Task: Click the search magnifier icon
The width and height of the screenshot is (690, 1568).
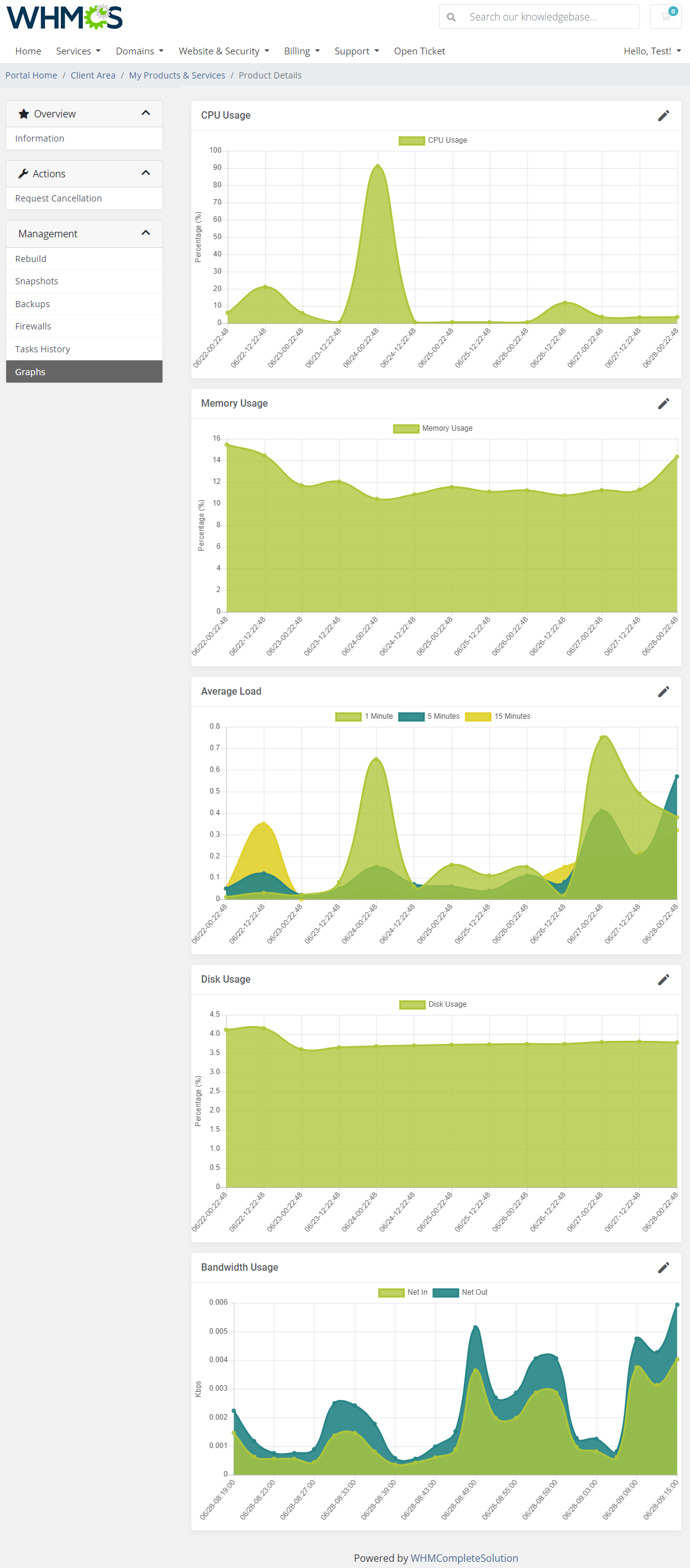Action: [x=452, y=17]
